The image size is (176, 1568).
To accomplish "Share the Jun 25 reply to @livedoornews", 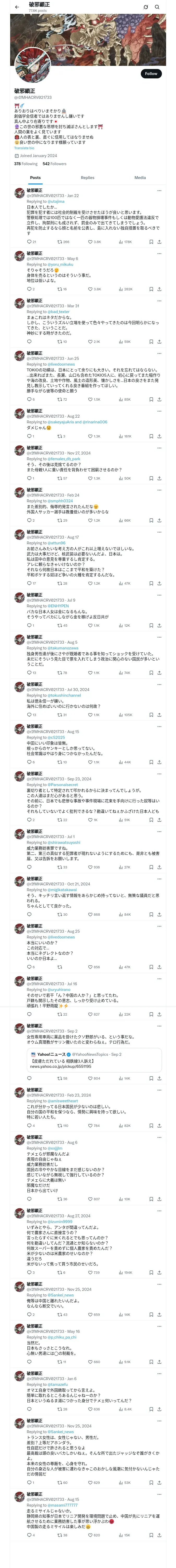I will click(159, 399).
